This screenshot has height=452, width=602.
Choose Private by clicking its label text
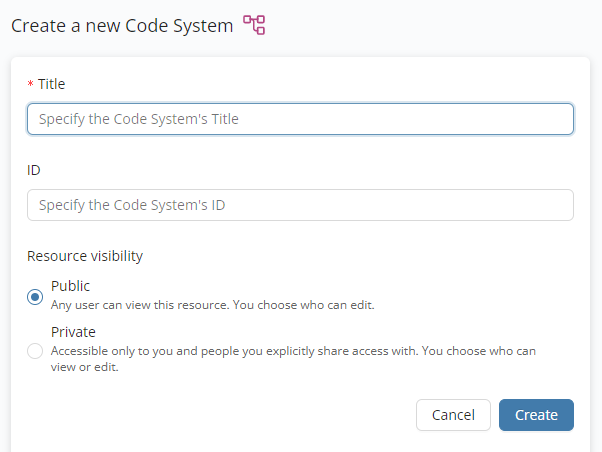[73, 333]
